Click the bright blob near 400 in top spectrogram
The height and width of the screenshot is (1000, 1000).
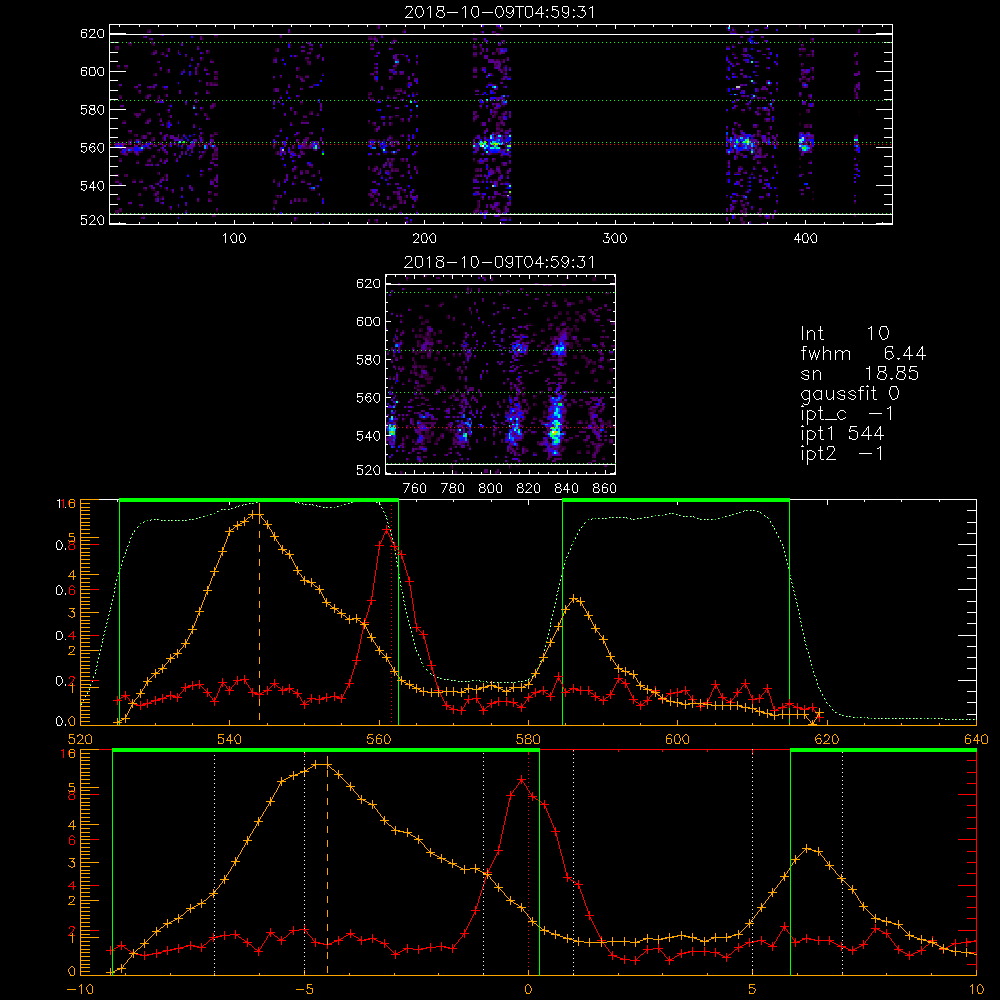point(806,143)
